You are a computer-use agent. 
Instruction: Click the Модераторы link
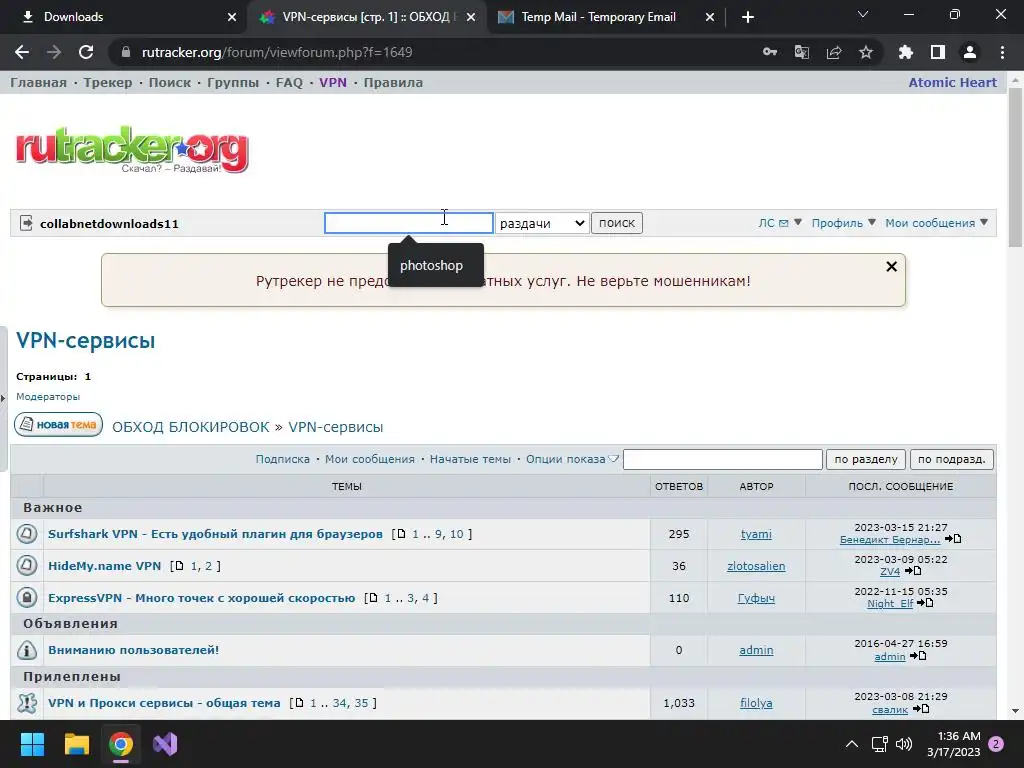[48, 396]
